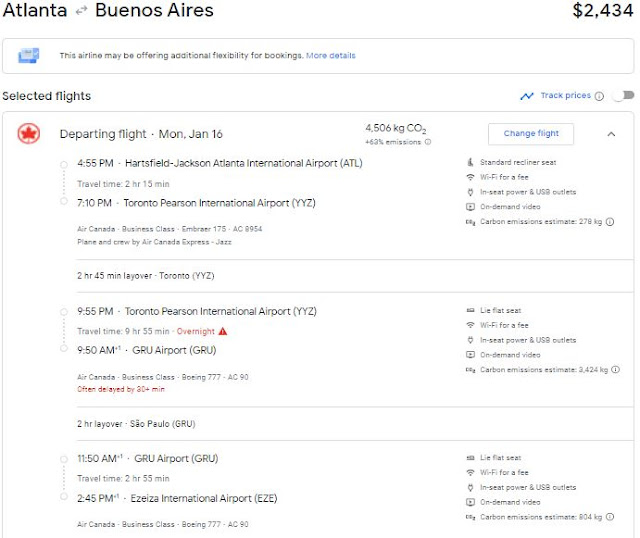The image size is (640, 538).
Task: Click Travel time 9 hr 55 min text
Action: coord(123,331)
